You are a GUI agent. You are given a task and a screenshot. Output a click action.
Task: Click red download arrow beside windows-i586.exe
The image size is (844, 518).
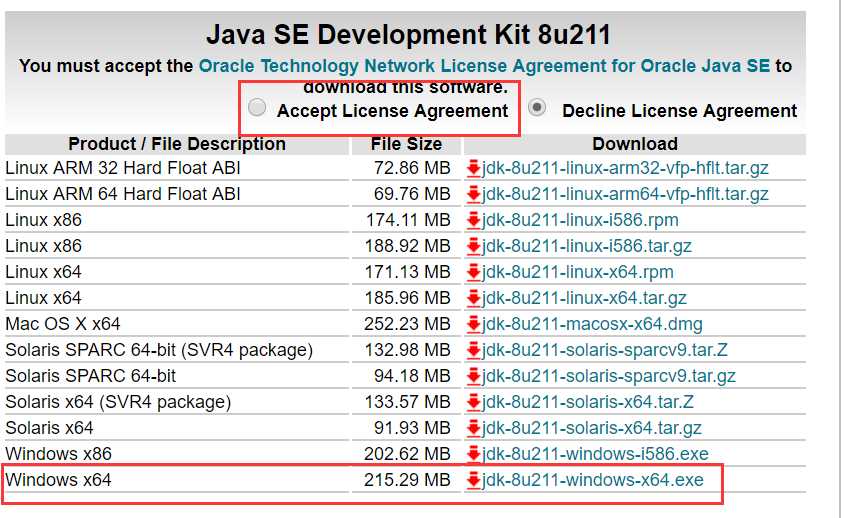click(473, 454)
